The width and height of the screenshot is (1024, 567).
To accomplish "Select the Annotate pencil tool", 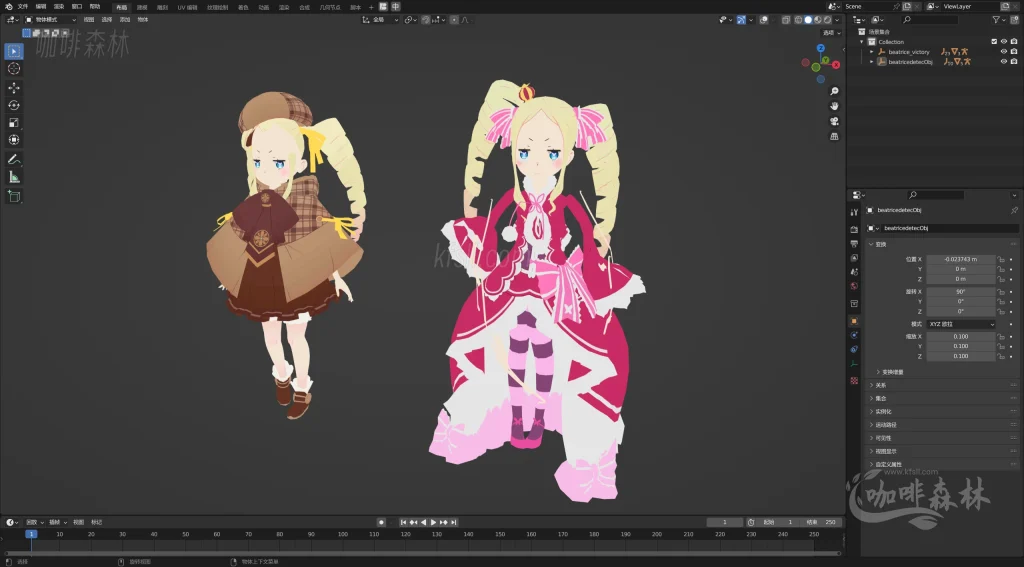I will tap(14, 159).
